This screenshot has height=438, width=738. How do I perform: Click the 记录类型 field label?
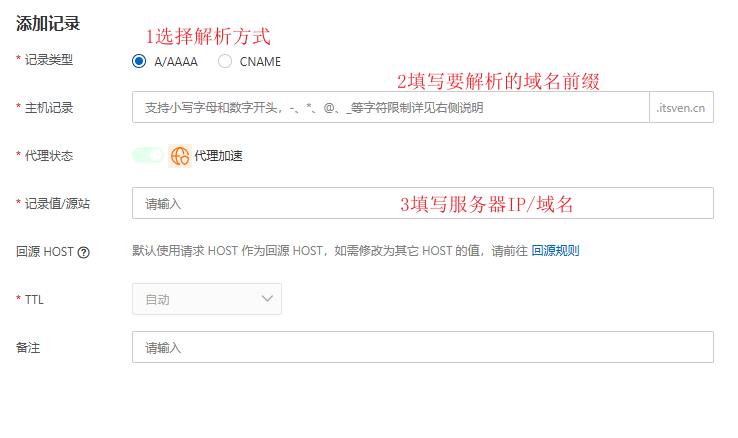pos(48,60)
